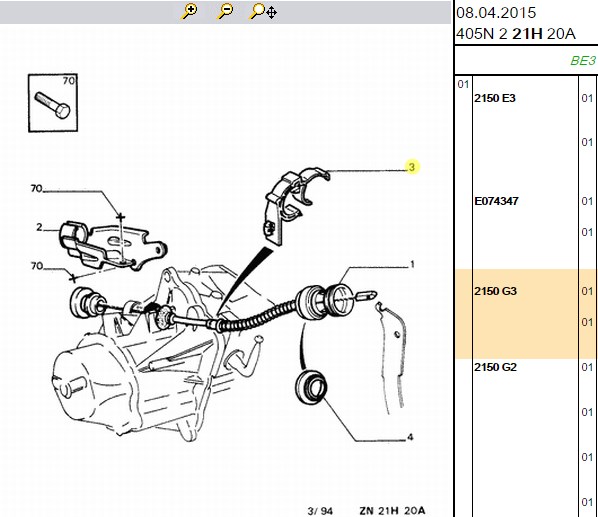Click the 01 index in first column
The height and width of the screenshot is (517, 598).
[x=463, y=84]
